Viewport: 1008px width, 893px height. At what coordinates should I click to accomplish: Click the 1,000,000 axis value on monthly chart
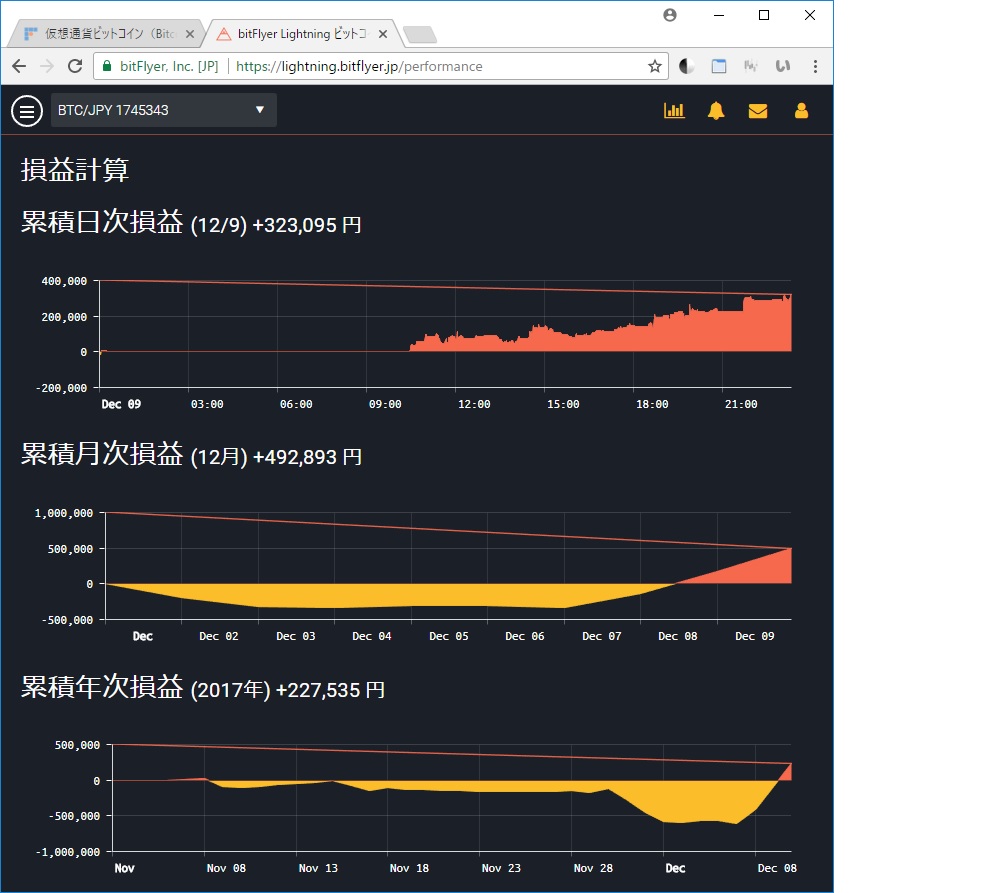pyautogui.click(x=64, y=513)
